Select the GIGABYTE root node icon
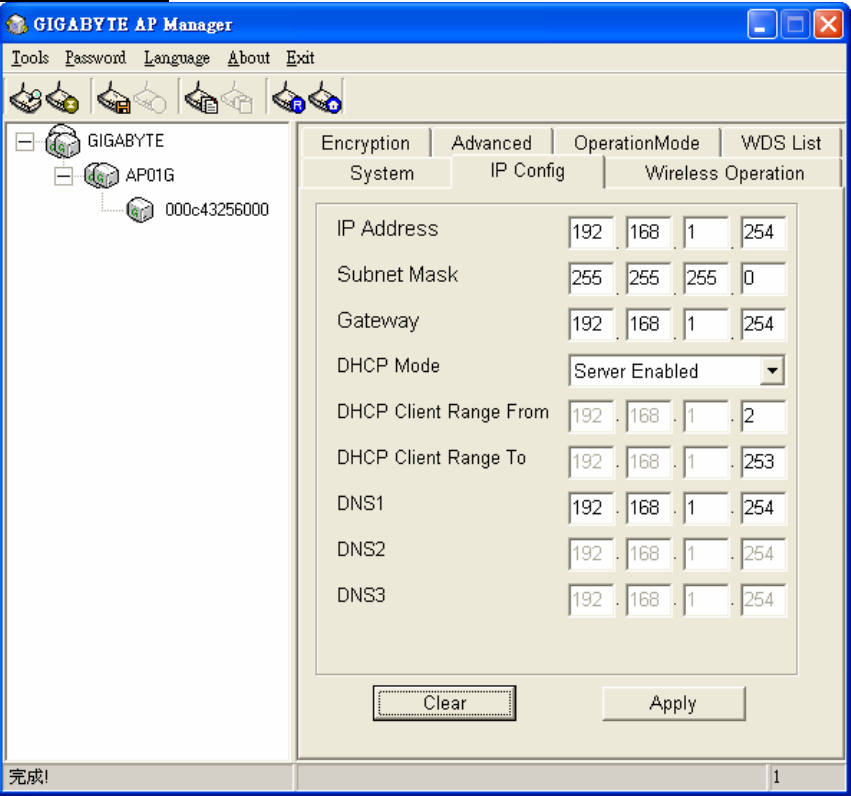This screenshot has width=851, height=796. click(63, 141)
